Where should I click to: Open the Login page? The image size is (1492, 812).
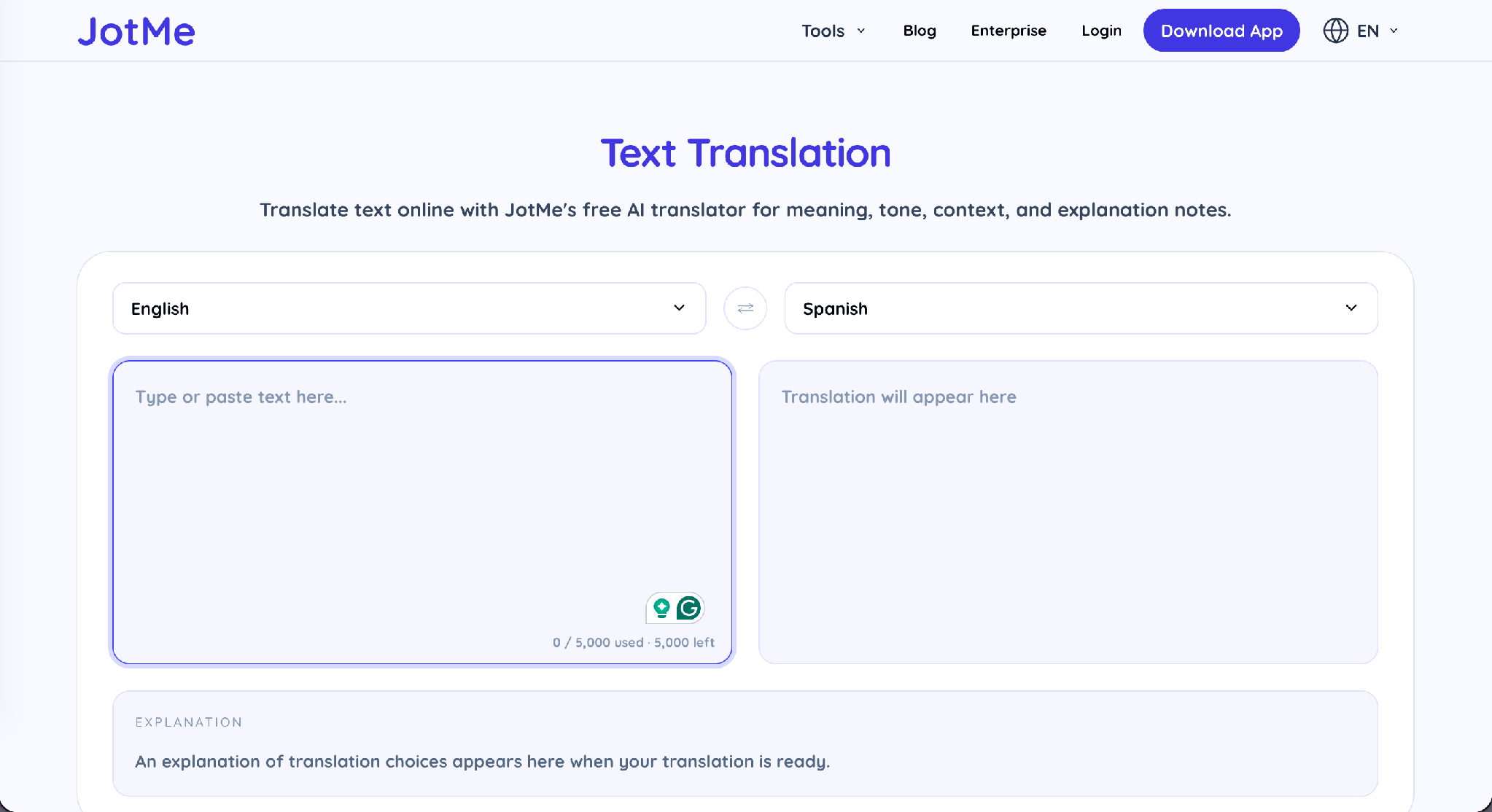[x=1101, y=31]
